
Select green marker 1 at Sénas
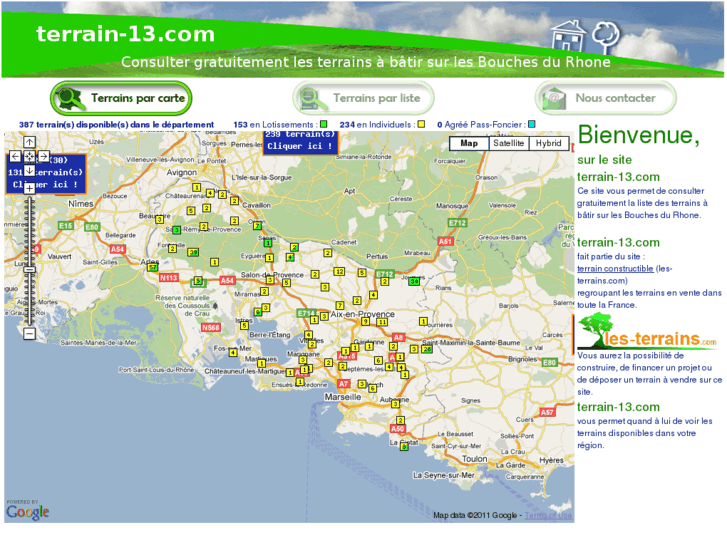pyautogui.click(x=268, y=243)
